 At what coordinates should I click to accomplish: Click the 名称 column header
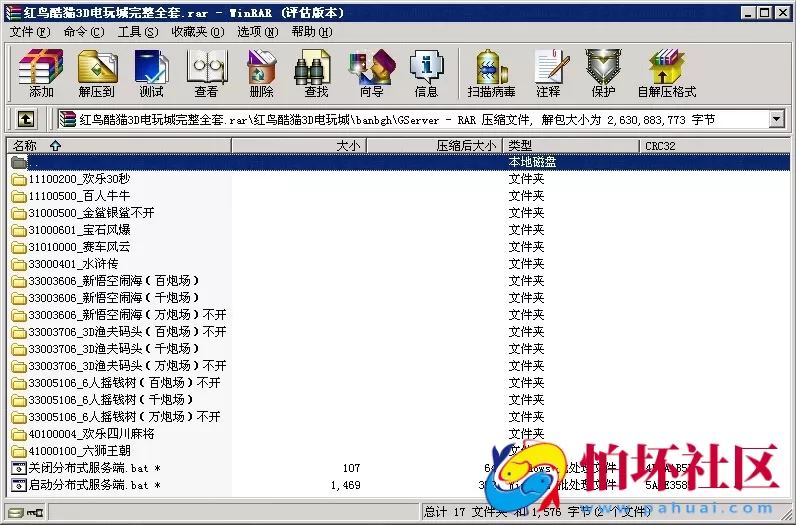119,146
